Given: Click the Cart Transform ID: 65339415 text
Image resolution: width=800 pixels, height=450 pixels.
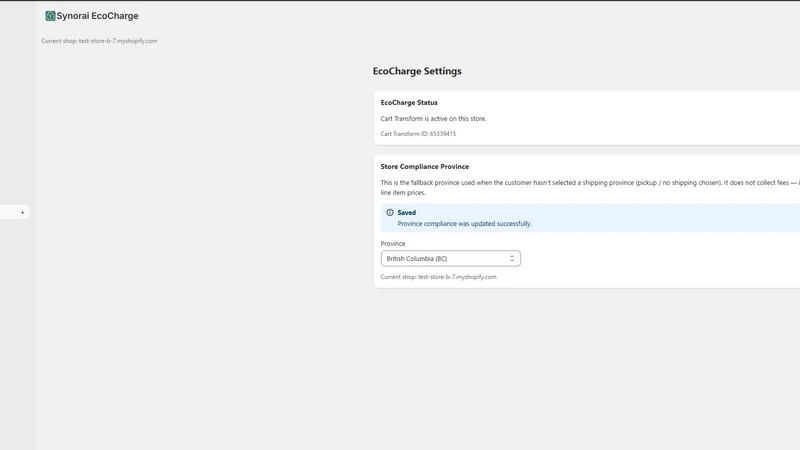Looking at the screenshot, I should point(418,134).
